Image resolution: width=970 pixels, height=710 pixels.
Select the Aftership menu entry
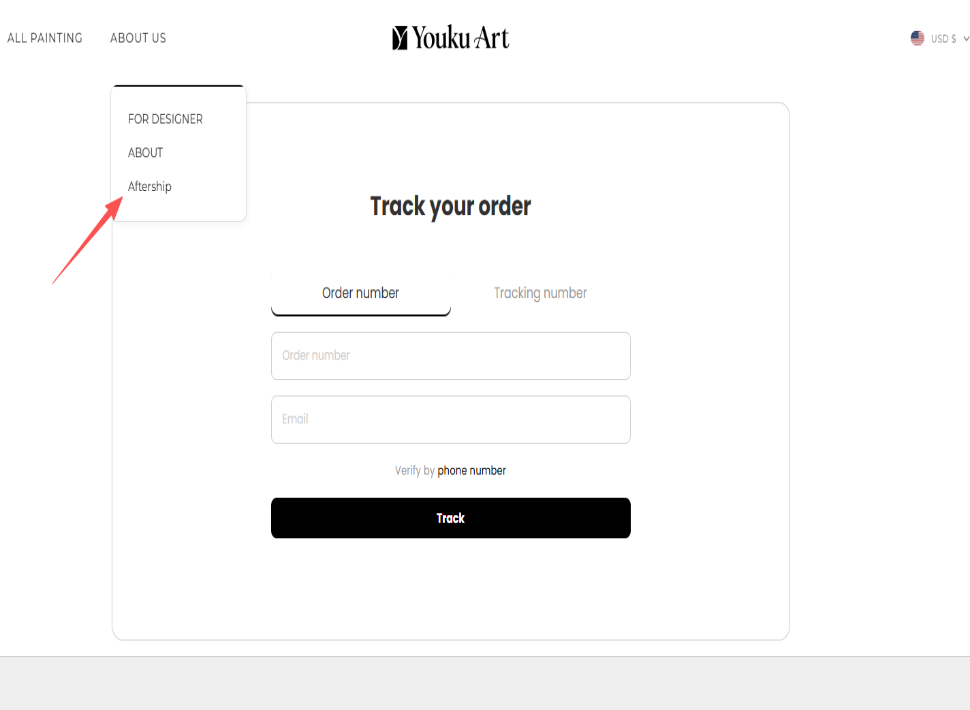click(x=150, y=187)
